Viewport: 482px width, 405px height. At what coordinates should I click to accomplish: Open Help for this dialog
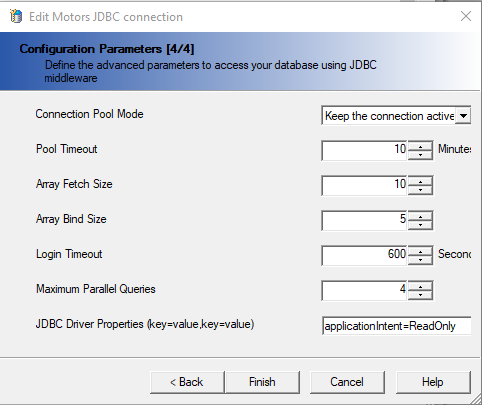[x=433, y=382]
